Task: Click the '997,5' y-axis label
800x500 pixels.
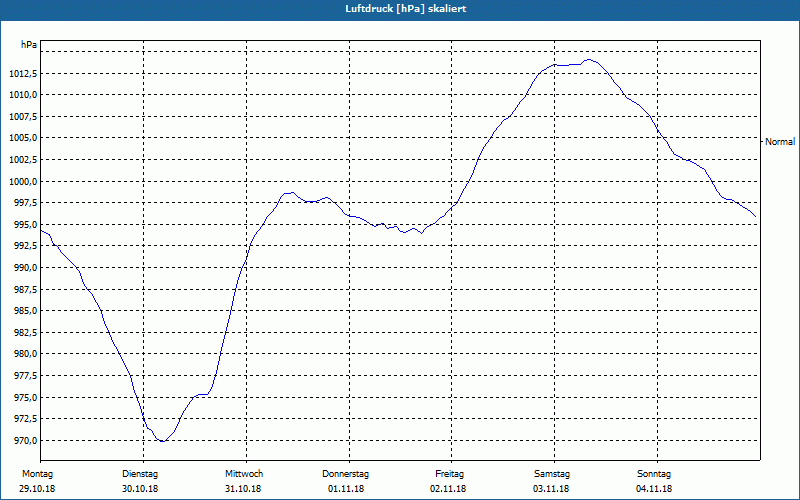Action: [25, 203]
